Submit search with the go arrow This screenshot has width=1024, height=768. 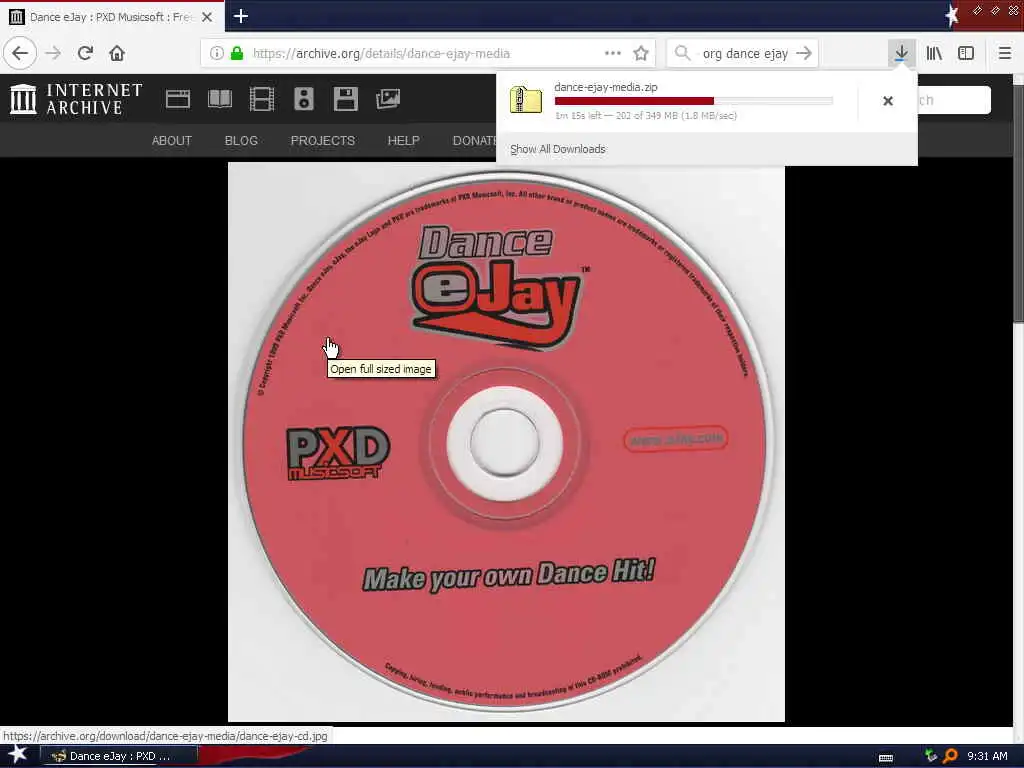click(804, 53)
